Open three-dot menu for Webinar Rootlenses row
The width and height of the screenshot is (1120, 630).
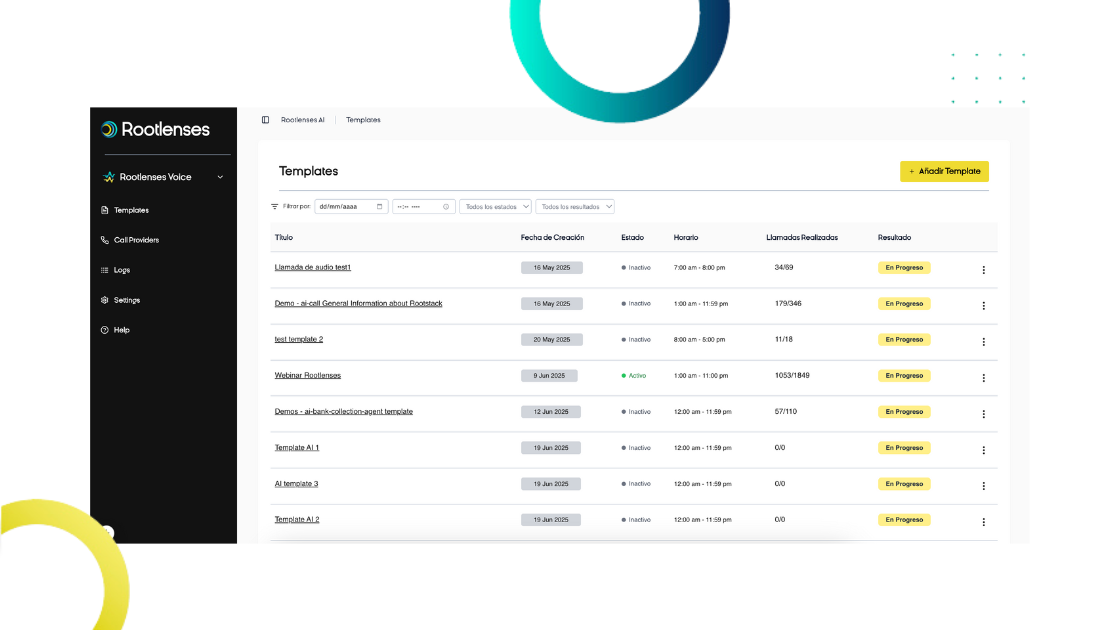tap(983, 378)
